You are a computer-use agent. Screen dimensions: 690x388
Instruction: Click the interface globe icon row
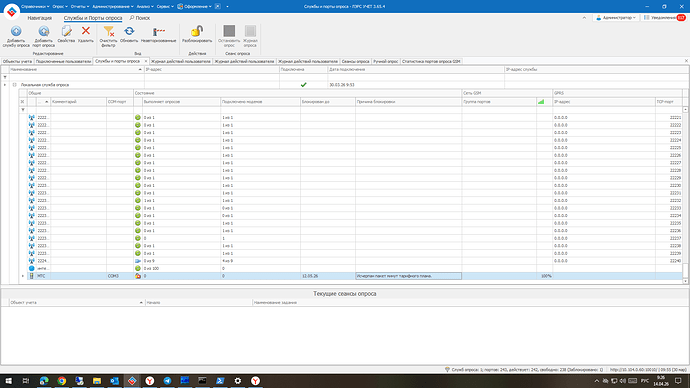coord(32,268)
